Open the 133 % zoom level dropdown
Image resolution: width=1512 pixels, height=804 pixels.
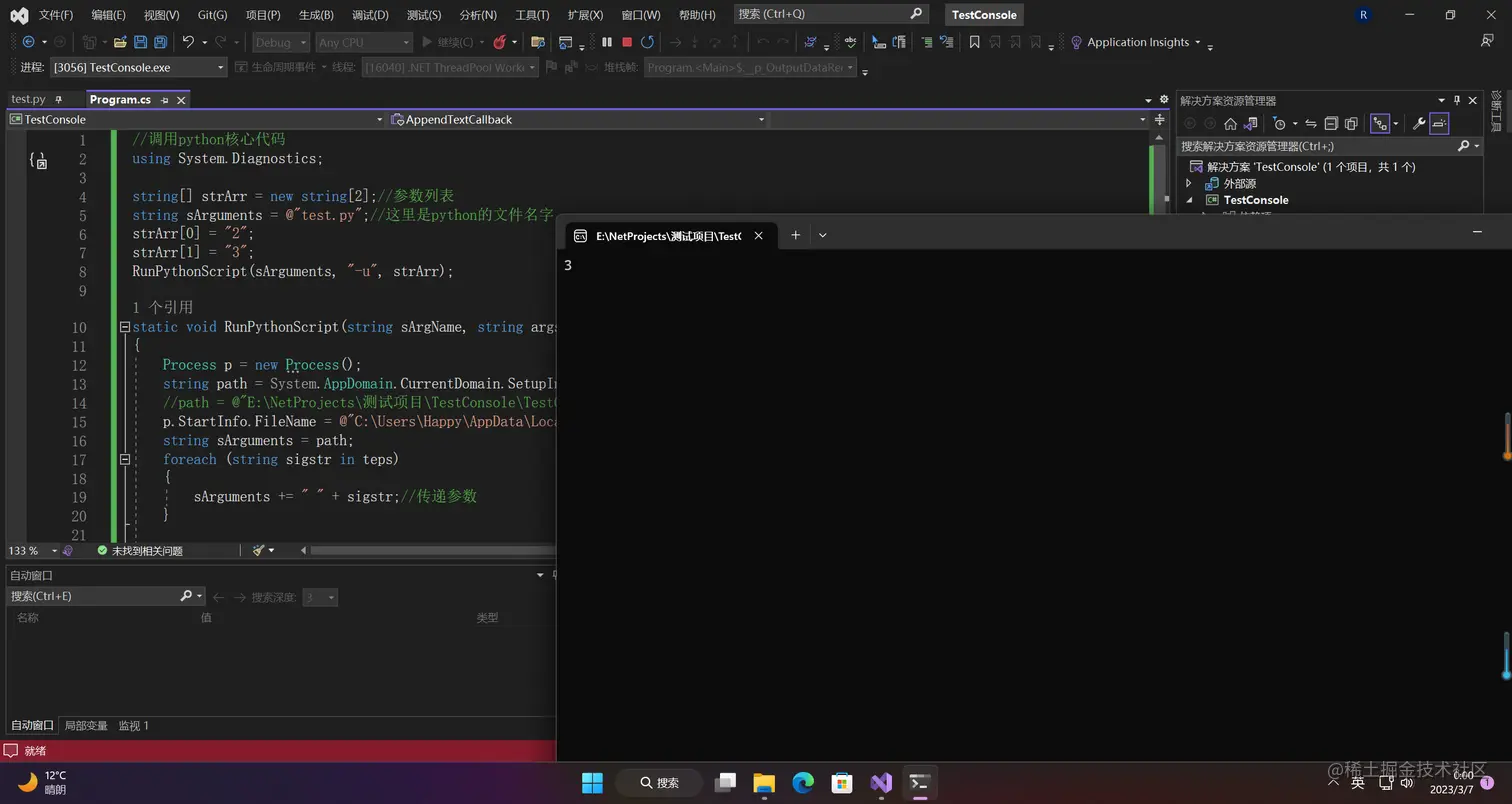pos(55,551)
